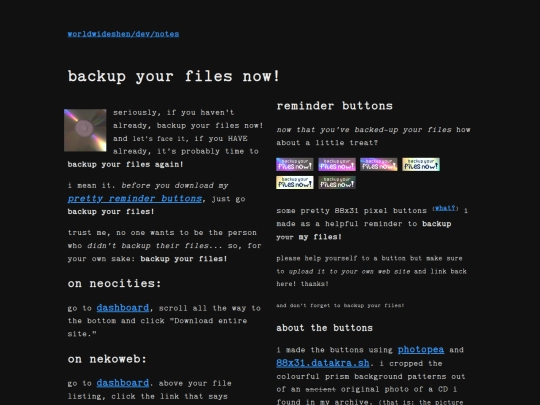Open the worldwideshen/dev/notes breadcrumb link
Image resolution: width=540 pixels, height=405 pixels.
[123, 34]
